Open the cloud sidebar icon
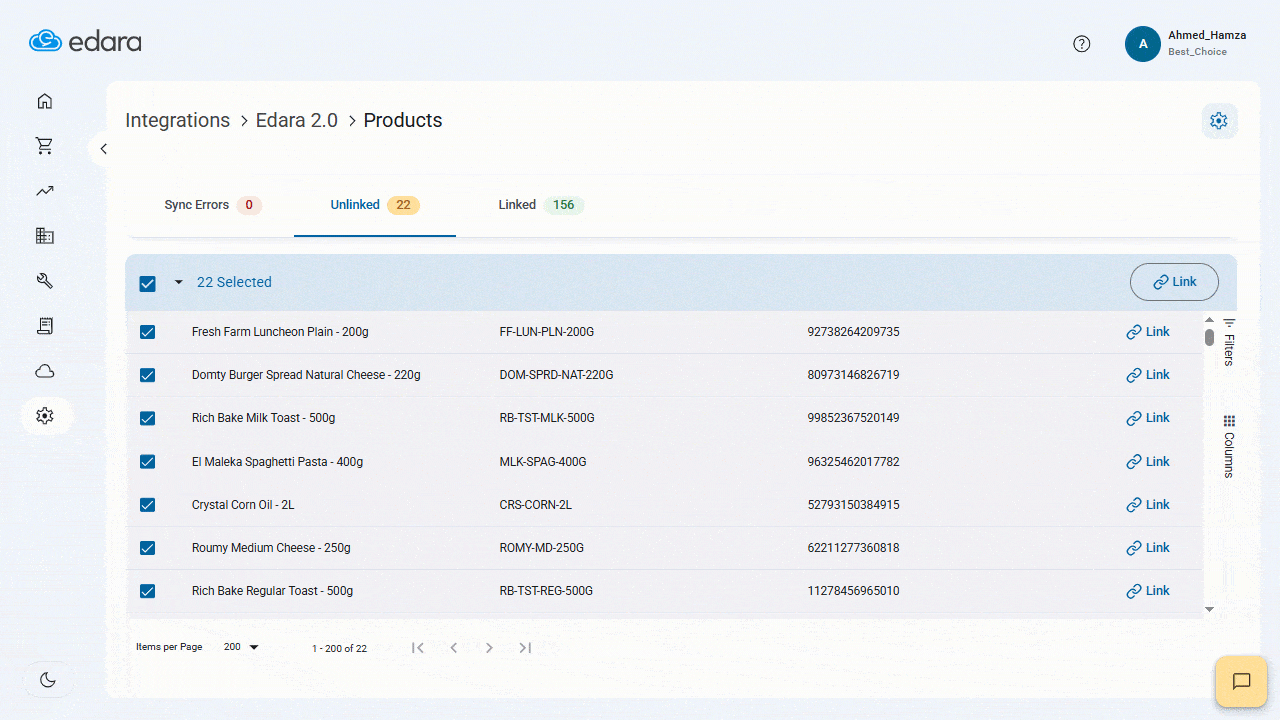The height and width of the screenshot is (720, 1280). coord(44,371)
